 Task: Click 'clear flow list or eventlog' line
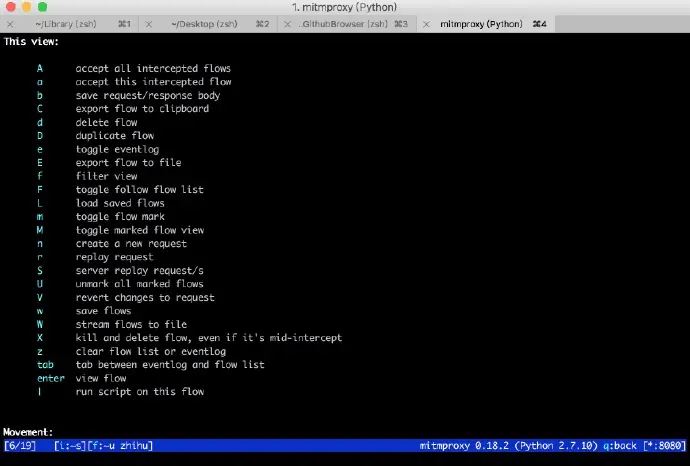point(151,352)
